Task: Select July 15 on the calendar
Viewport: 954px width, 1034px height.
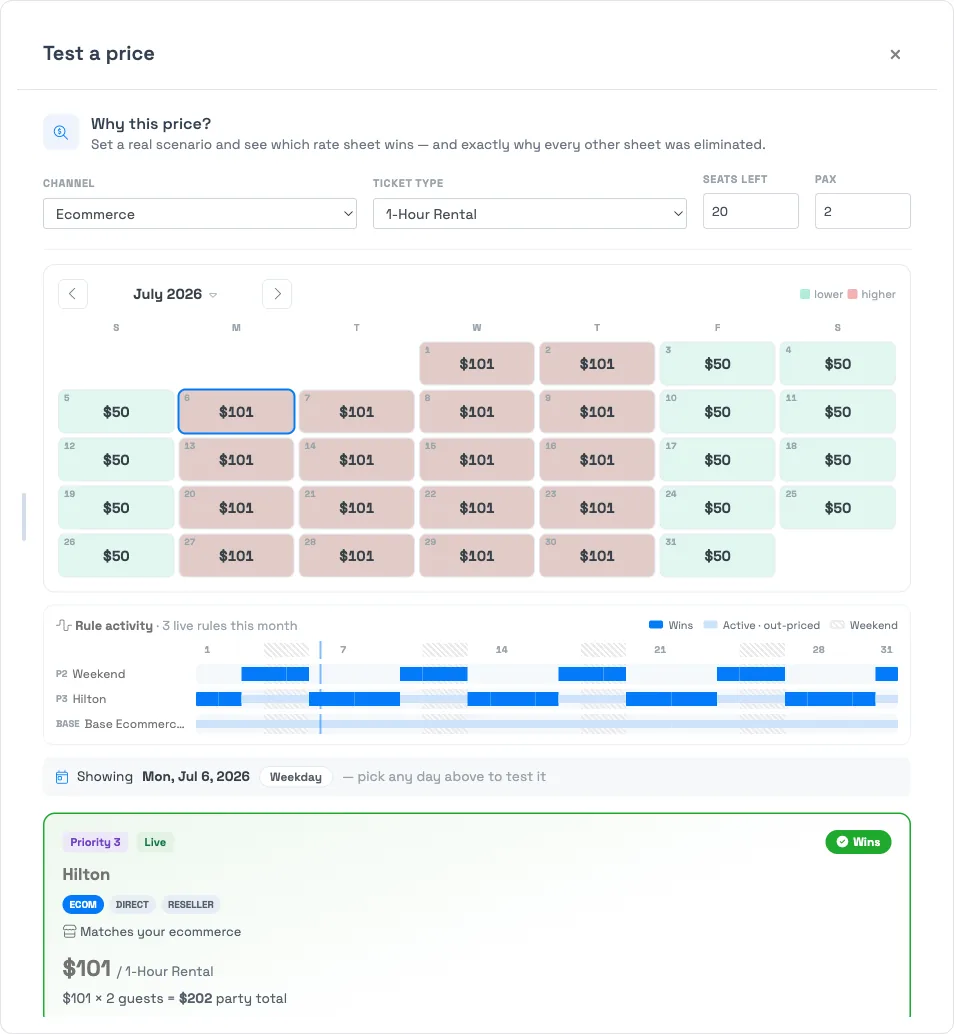Action: [477, 460]
